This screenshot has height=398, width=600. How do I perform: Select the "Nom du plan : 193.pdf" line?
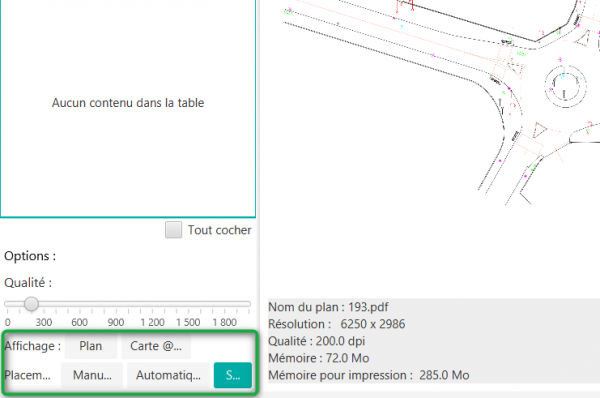tap(328, 307)
